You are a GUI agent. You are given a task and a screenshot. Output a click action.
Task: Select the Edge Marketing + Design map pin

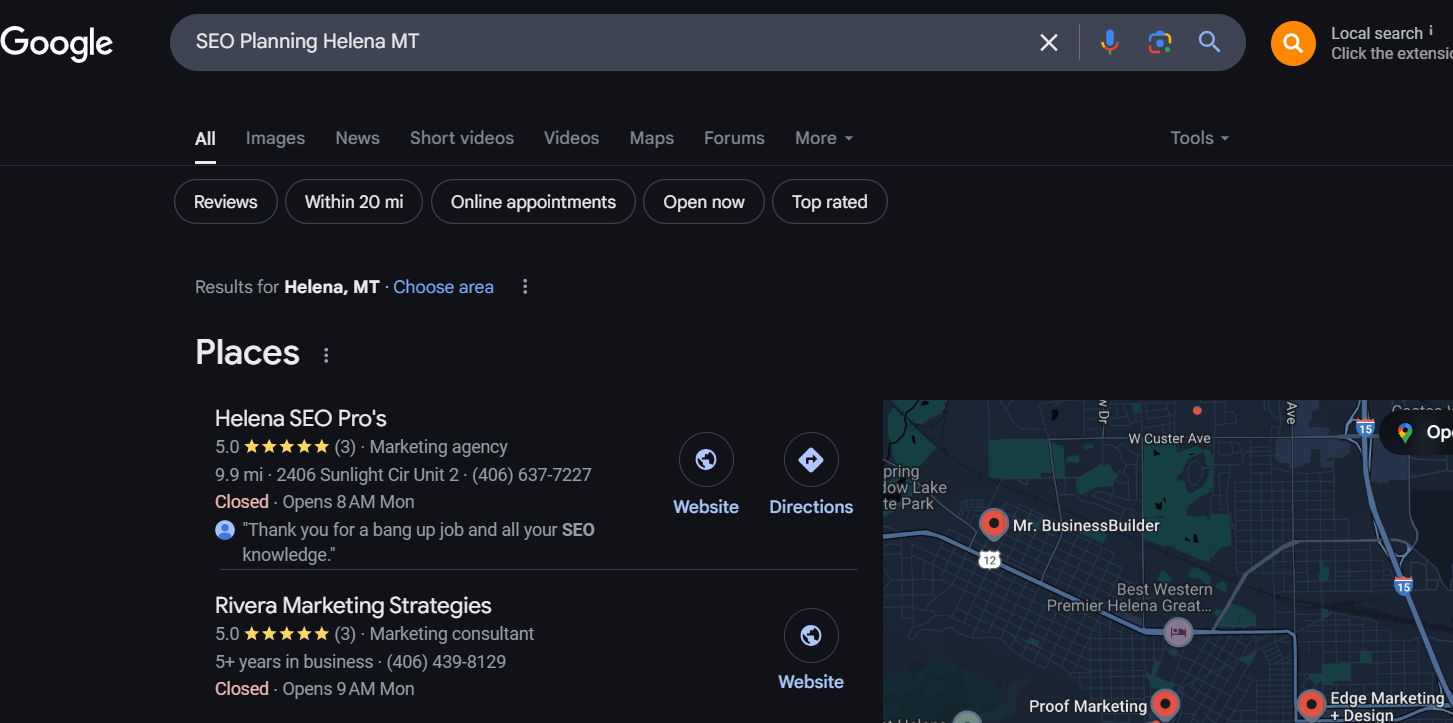[1311, 704]
